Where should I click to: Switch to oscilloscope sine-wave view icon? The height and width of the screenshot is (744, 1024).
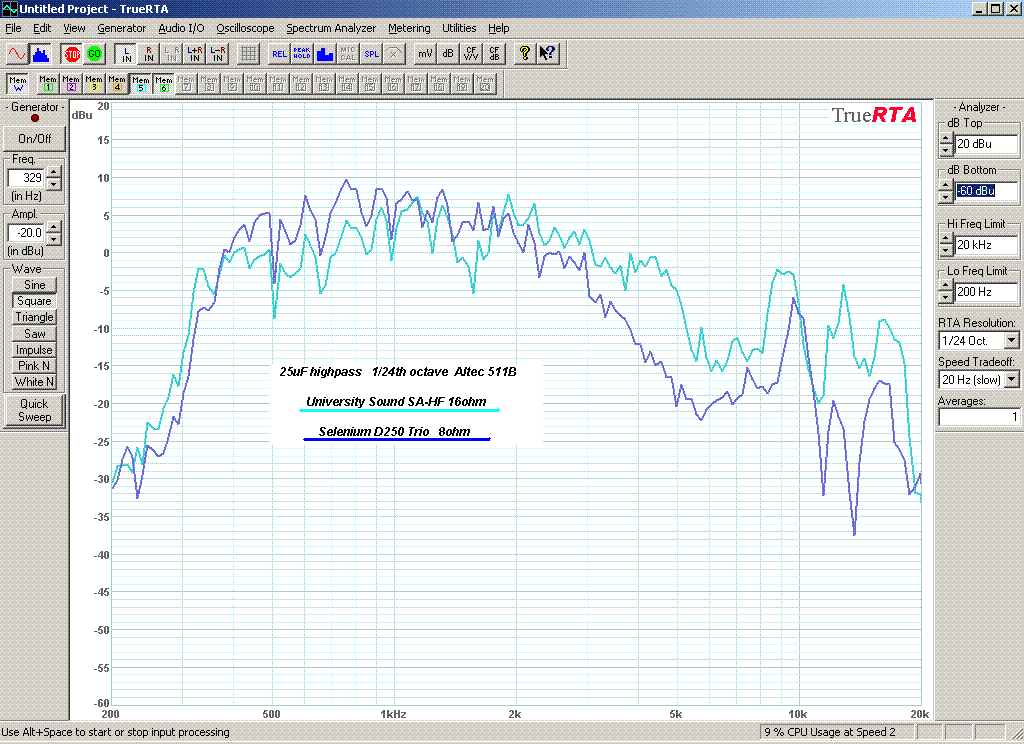tap(17, 54)
